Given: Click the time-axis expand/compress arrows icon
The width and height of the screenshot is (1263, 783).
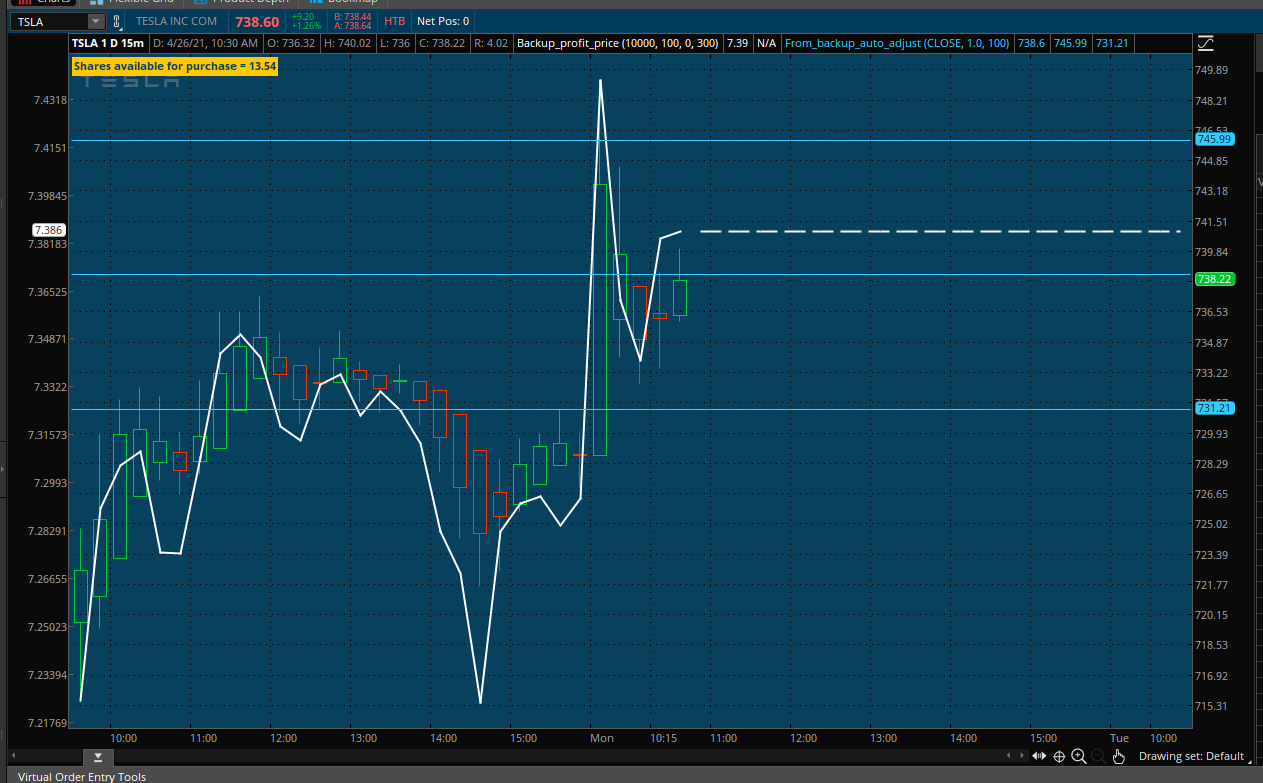Looking at the screenshot, I should pyautogui.click(x=1039, y=756).
